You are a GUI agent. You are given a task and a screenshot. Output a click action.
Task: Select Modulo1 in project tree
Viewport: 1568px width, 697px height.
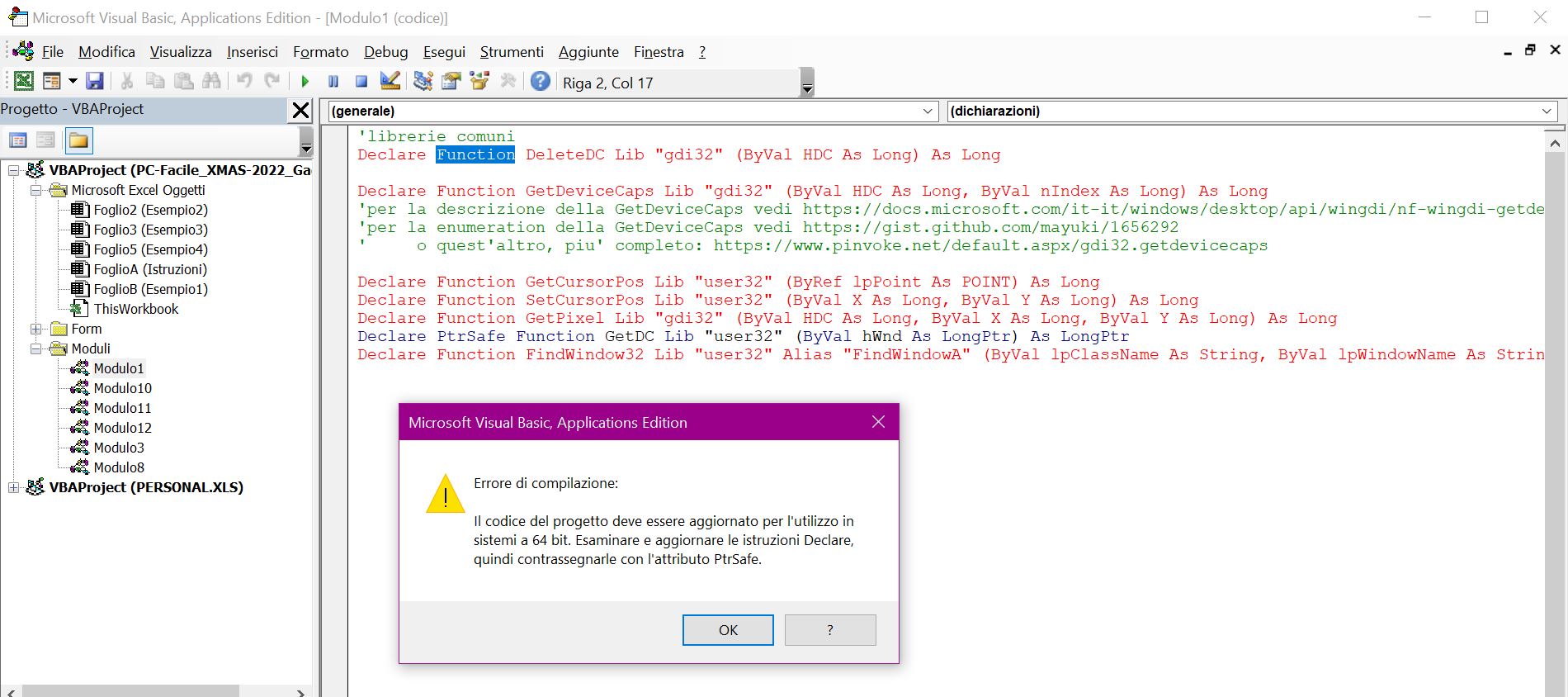118,368
